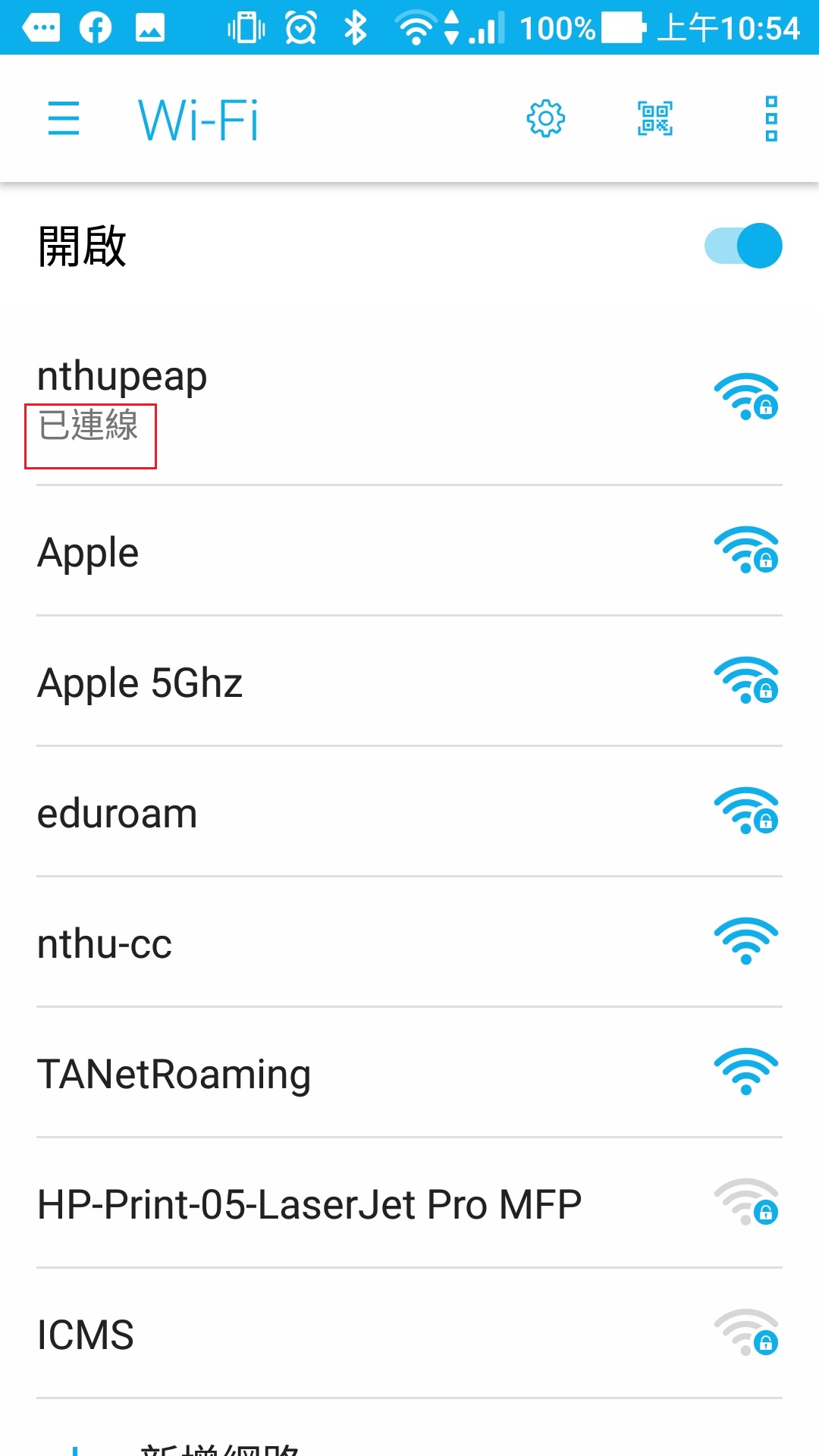Tap the Bluetooth icon in status bar

[x=356, y=28]
